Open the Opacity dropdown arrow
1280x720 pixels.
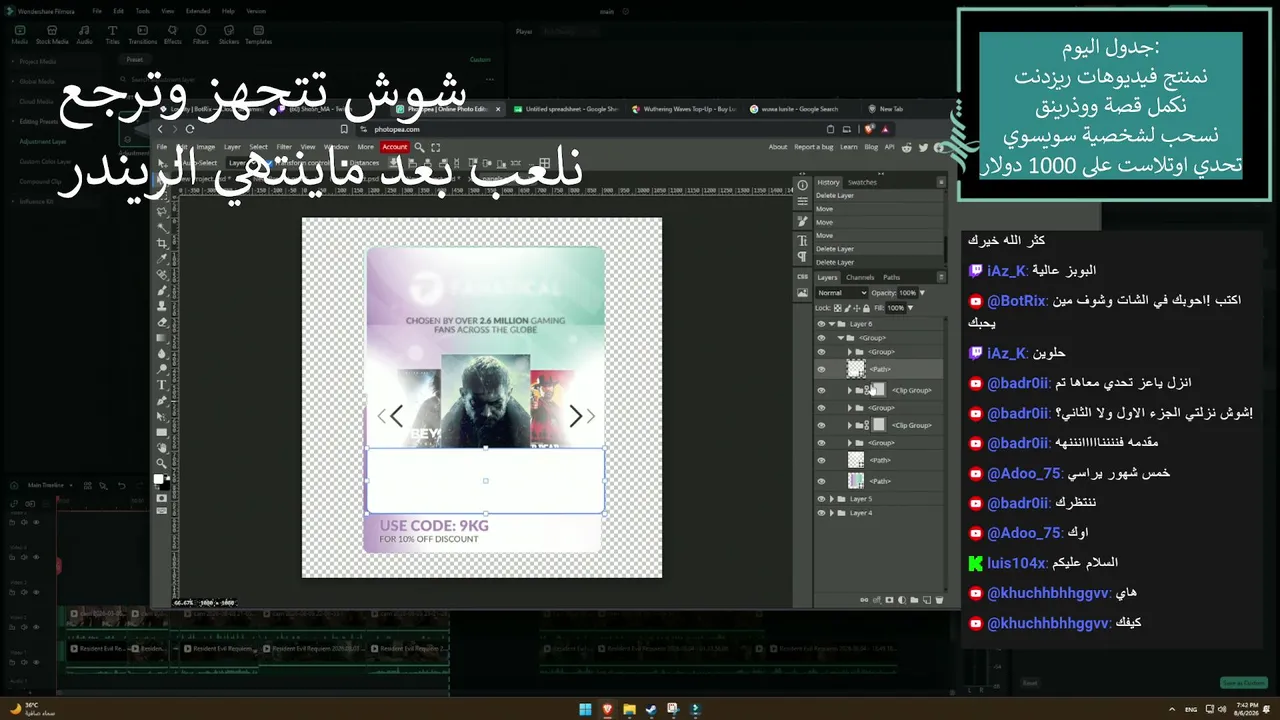922,293
